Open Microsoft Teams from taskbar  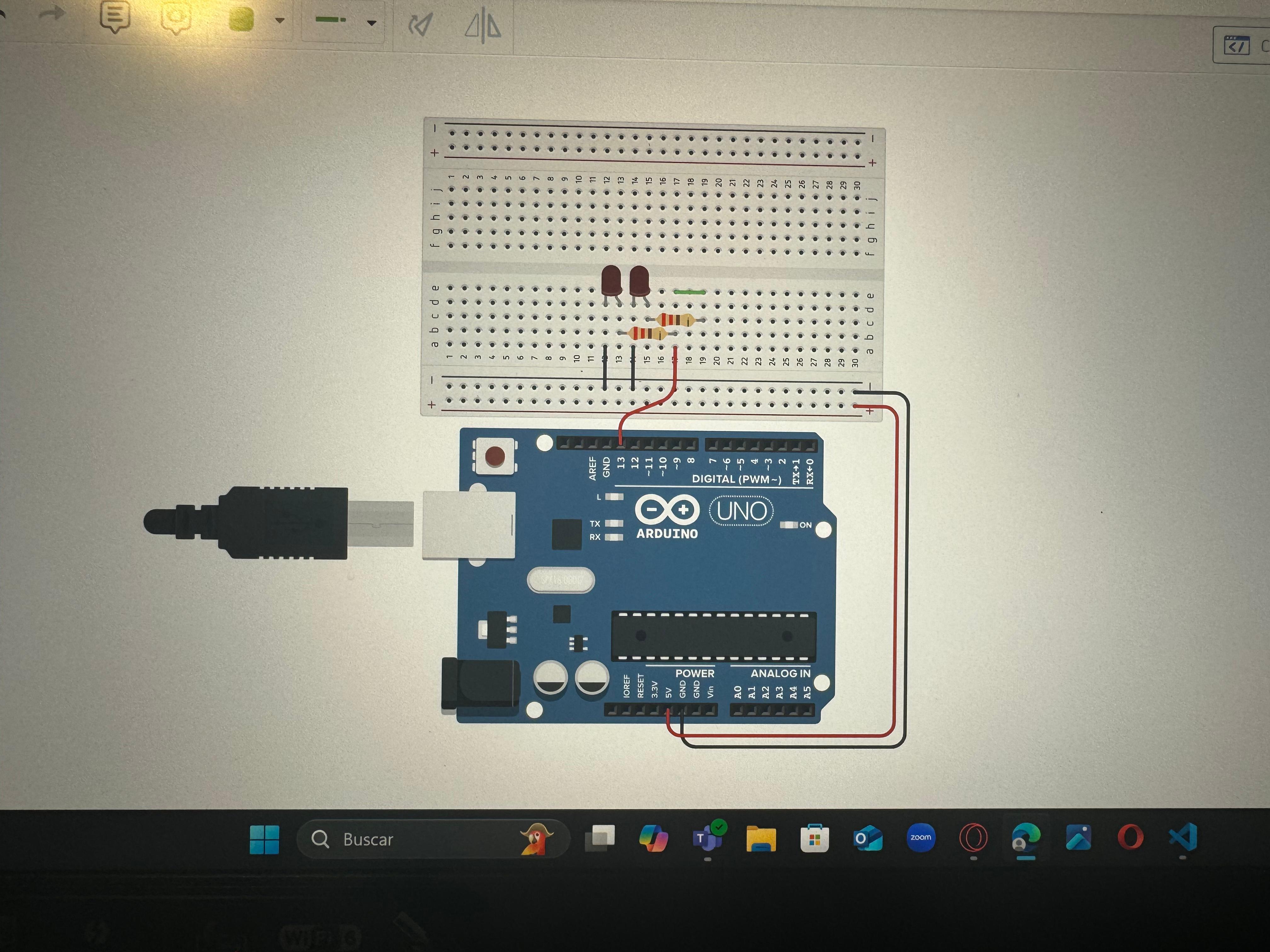pos(707,839)
